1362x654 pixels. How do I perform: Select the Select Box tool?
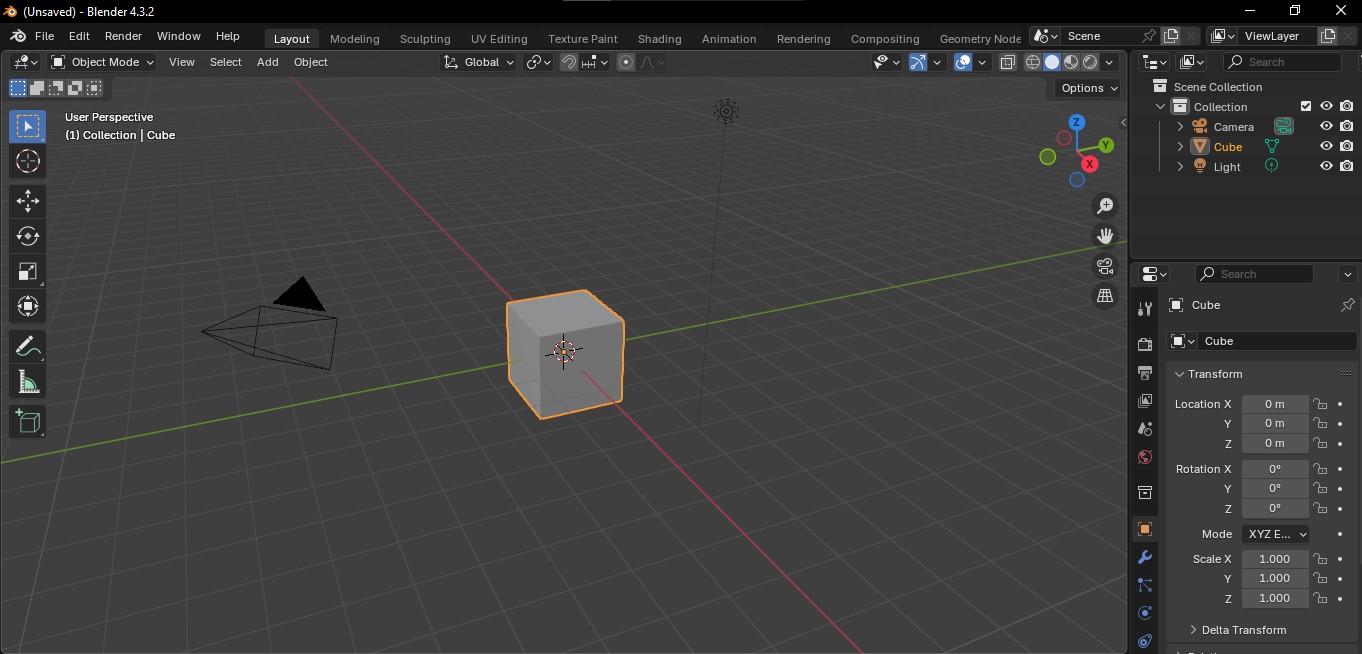pyautogui.click(x=28, y=126)
